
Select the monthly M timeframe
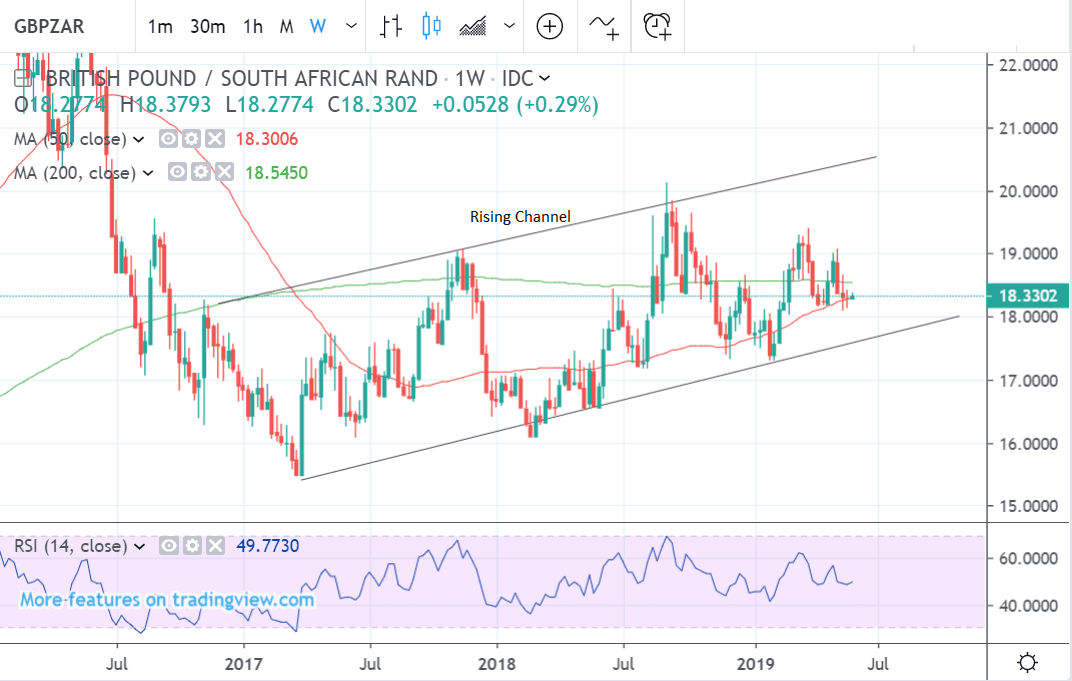click(286, 26)
